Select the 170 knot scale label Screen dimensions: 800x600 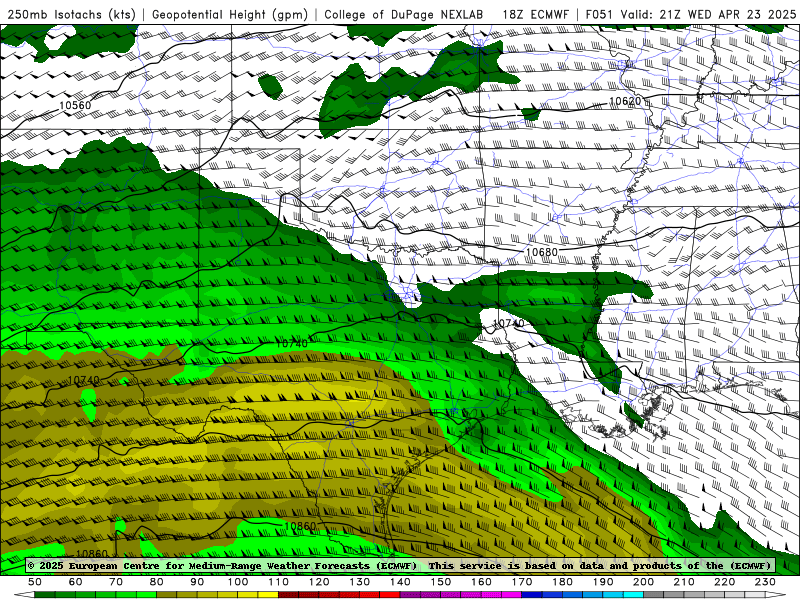522,582
